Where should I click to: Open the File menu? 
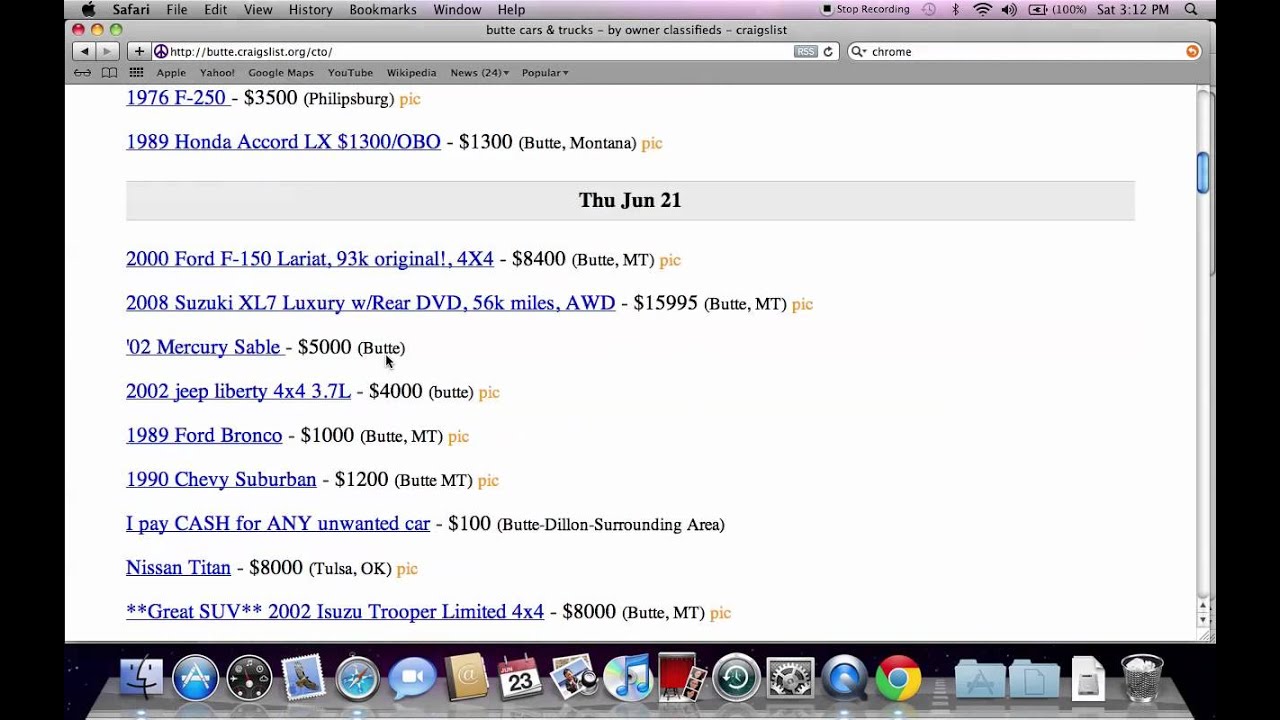pos(177,9)
